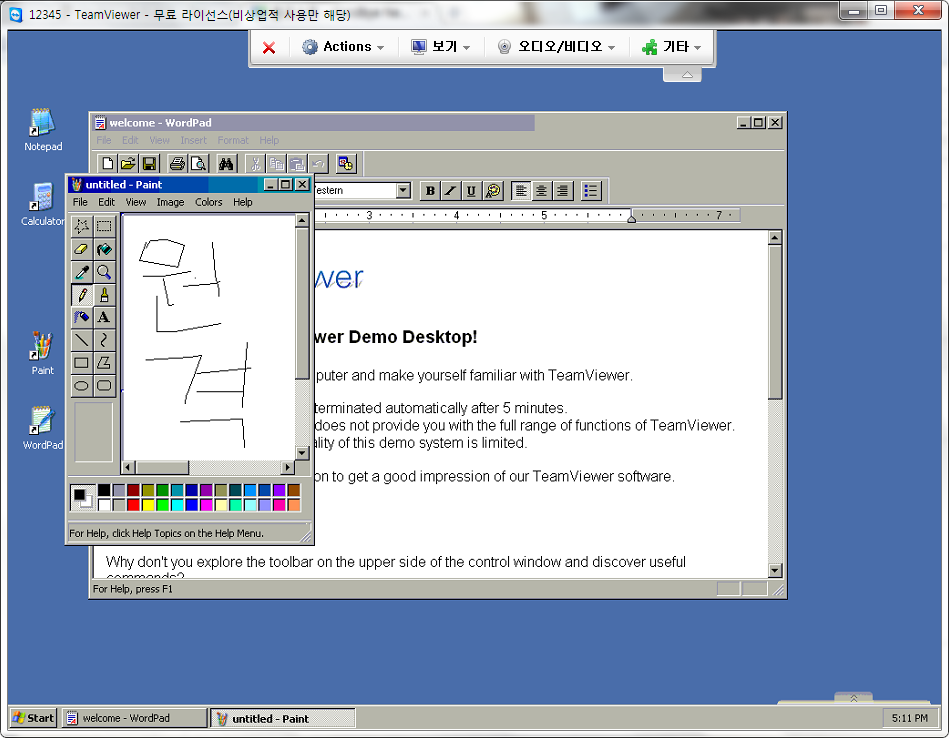Toggle Bold formatting in WordPad
The height and width of the screenshot is (738, 949).
[x=430, y=191]
